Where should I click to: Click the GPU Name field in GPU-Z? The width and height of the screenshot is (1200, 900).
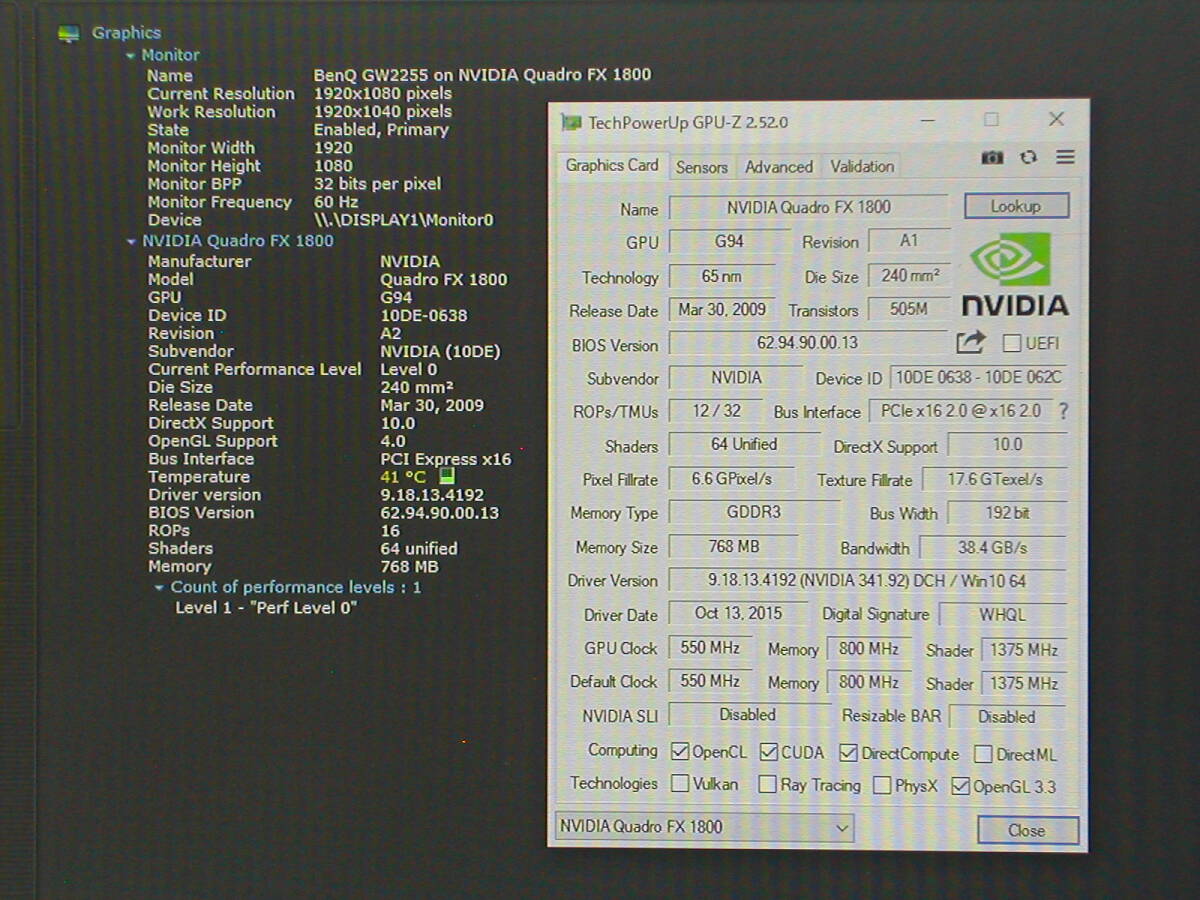808,207
